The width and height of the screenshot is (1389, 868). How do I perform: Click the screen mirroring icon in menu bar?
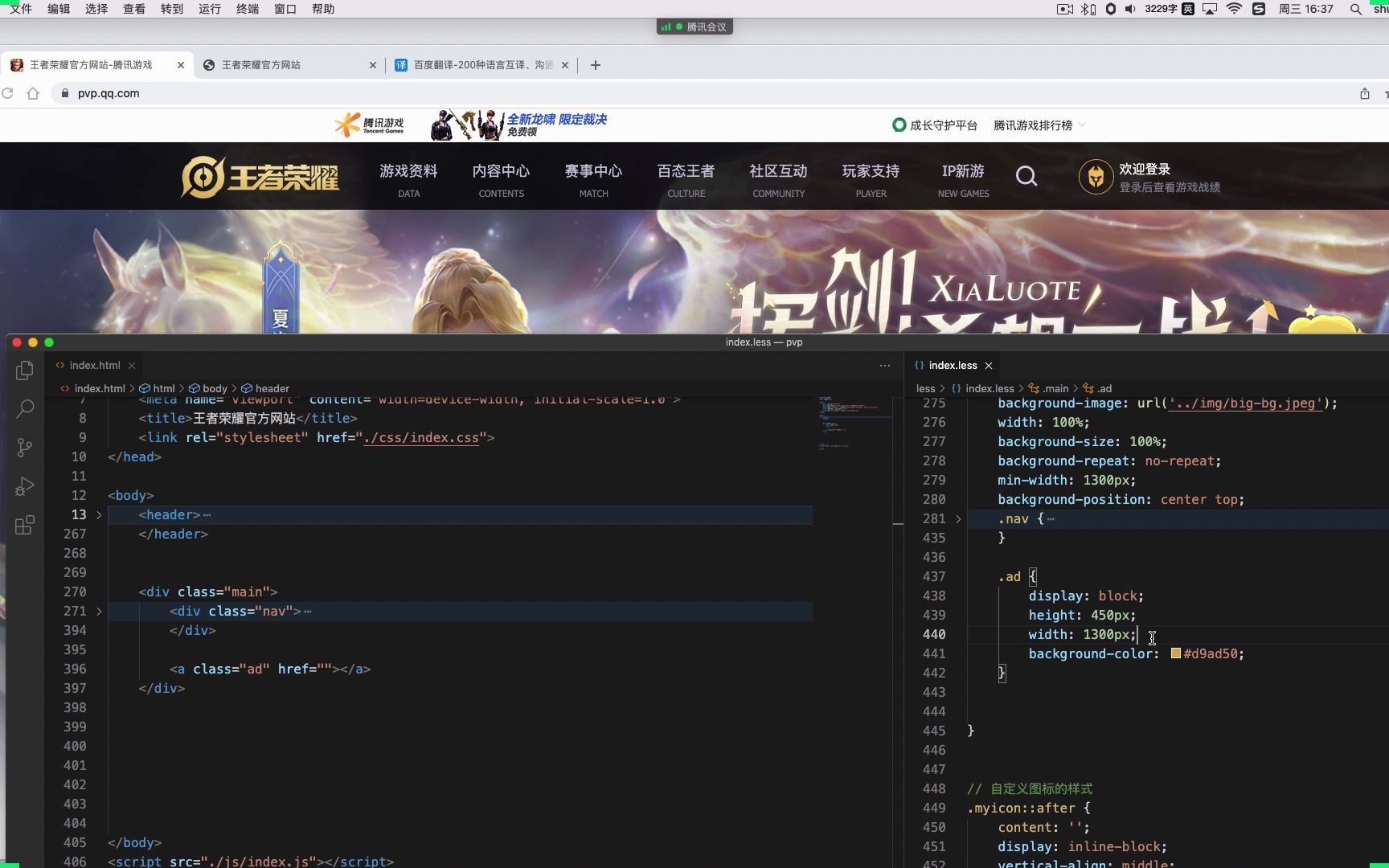[1210, 9]
